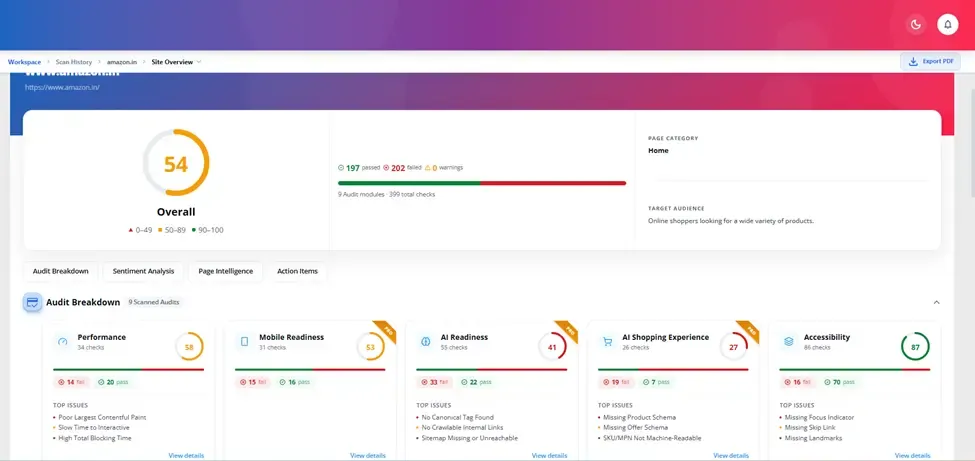Click the 9 Scanned Audits badge
Screen dimensions: 975x461
pos(154,302)
